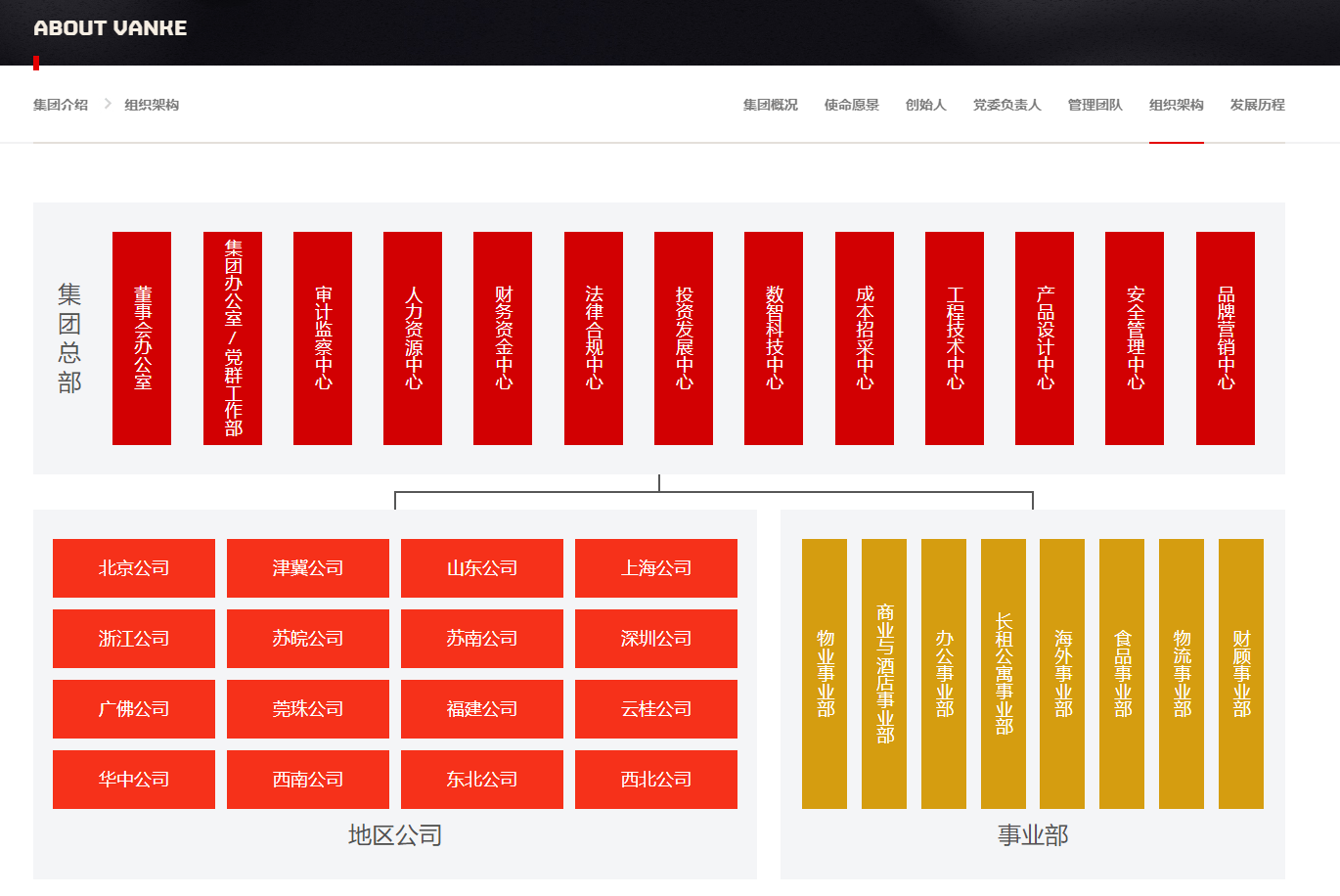Go to the 发展历程 tab
The height and width of the screenshot is (896, 1340).
pyautogui.click(x=1257, y=105)
